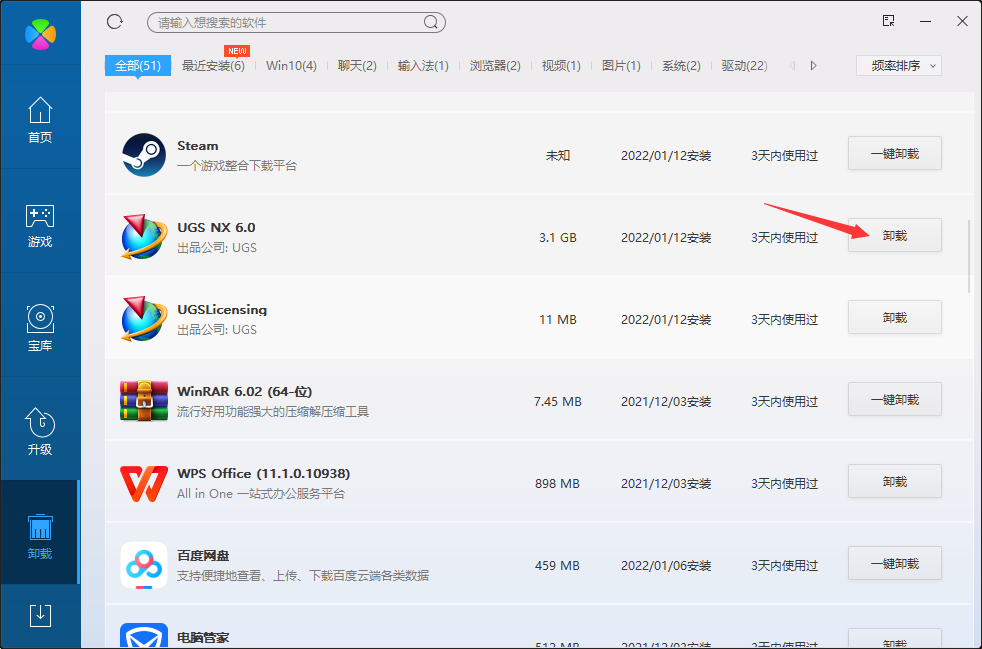Click the 11 MB size value
This screenshot has width=982, height=649.
(x=558, y=319)
